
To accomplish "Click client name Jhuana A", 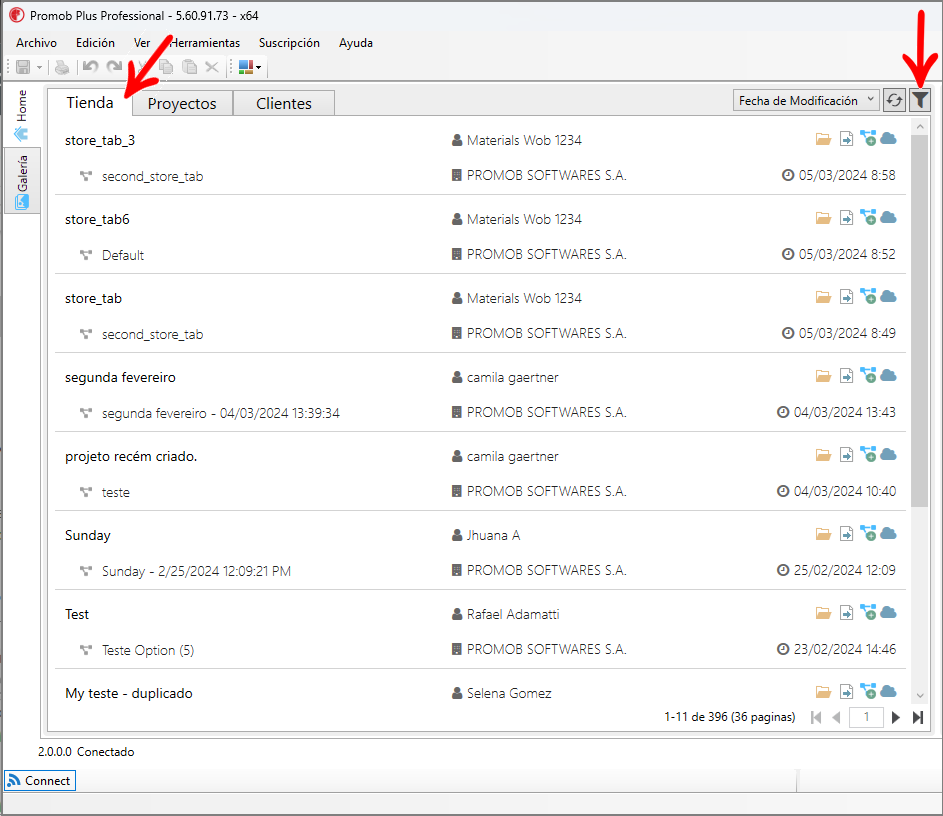I will (x=493, y=535).
